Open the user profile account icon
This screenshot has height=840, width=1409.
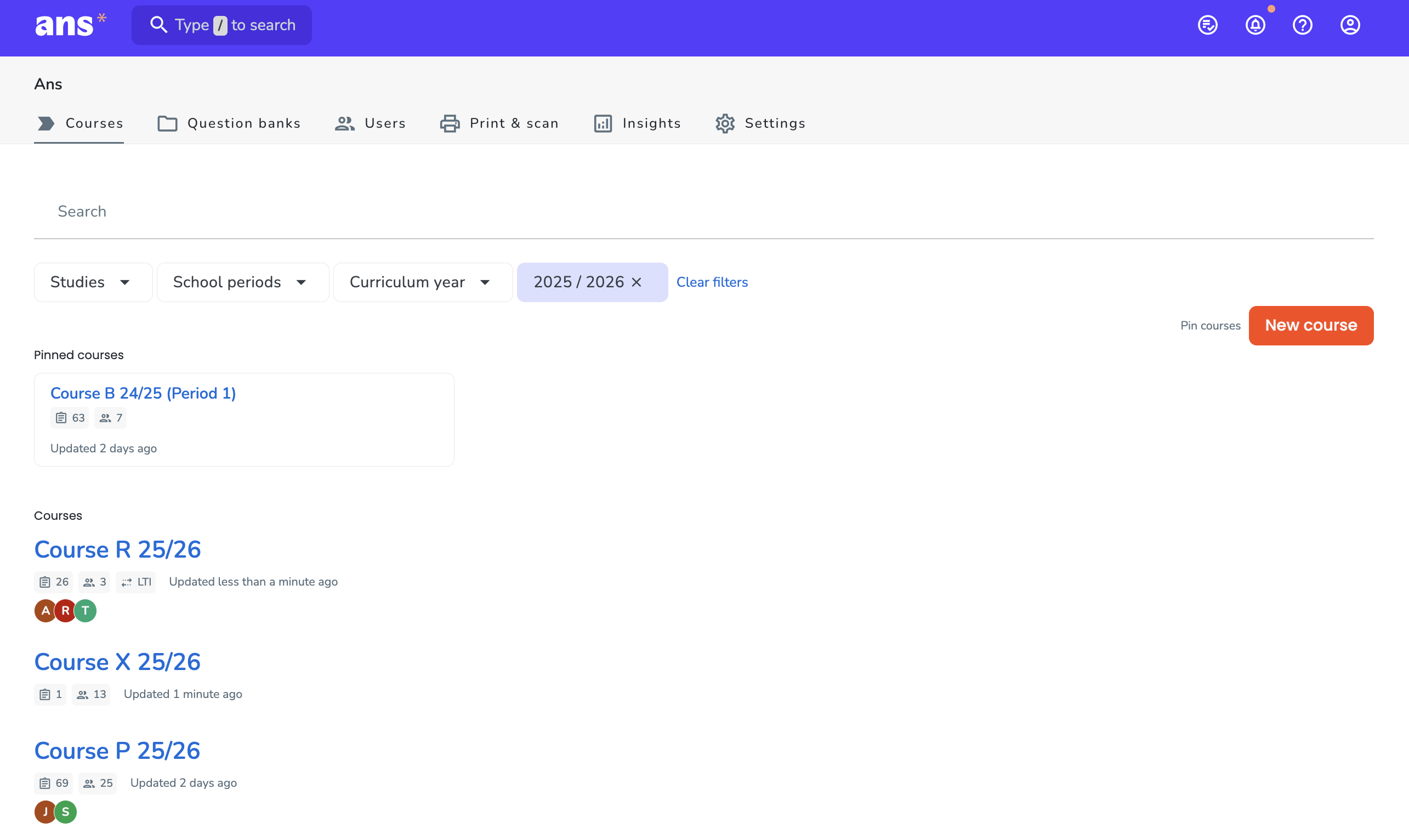pos(1350,25)
